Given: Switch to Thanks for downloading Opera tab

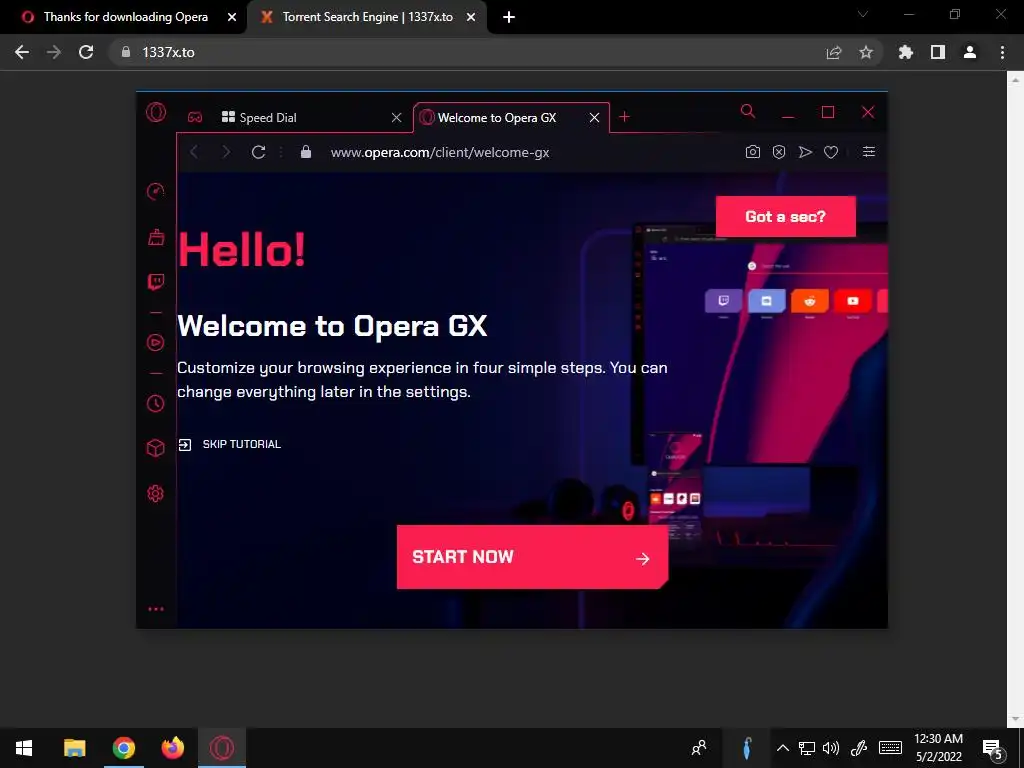Looking at the screenshot, I should (125, 17).
